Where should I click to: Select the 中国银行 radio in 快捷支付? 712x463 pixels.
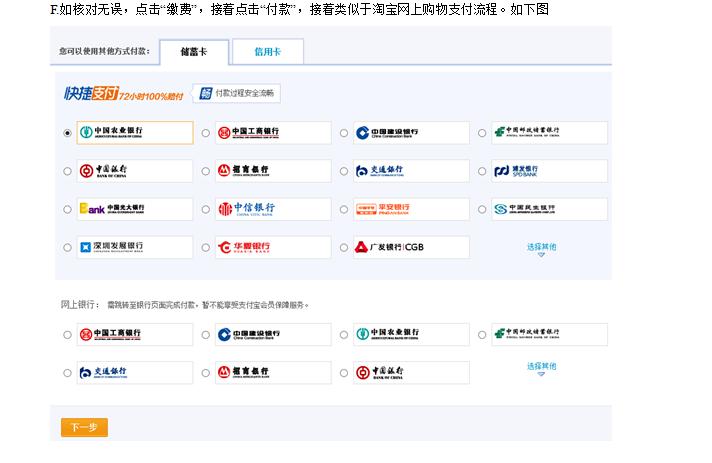67,171
